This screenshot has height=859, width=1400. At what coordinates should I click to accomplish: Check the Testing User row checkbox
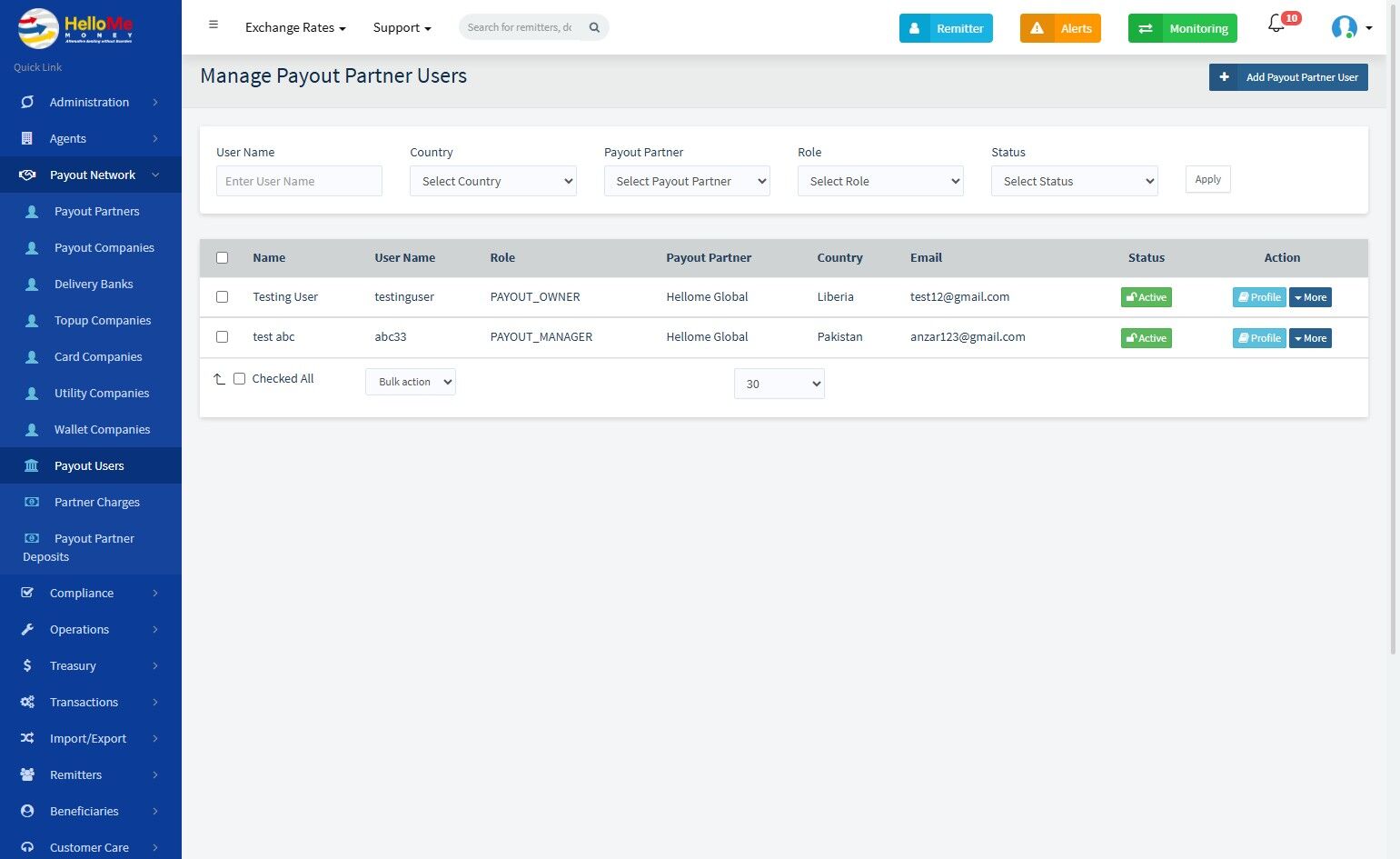[x=222, y=297]
